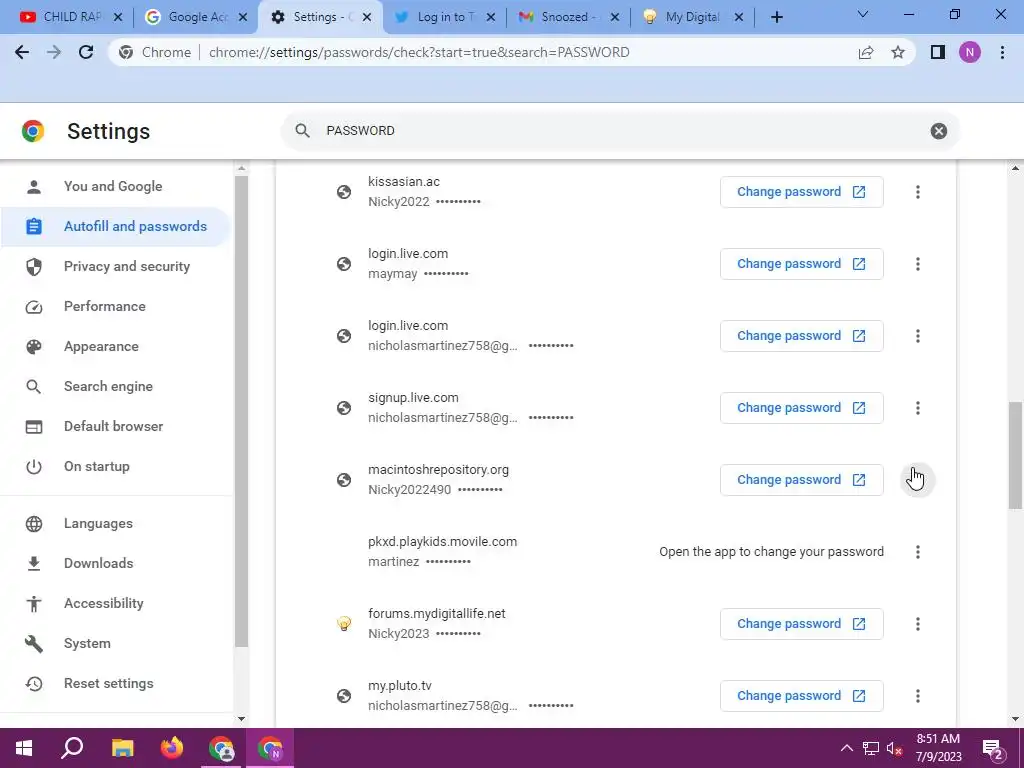Bookmark this page with star icon
The height and width of the screenshot is (768, 1024).
pos(898,52)
